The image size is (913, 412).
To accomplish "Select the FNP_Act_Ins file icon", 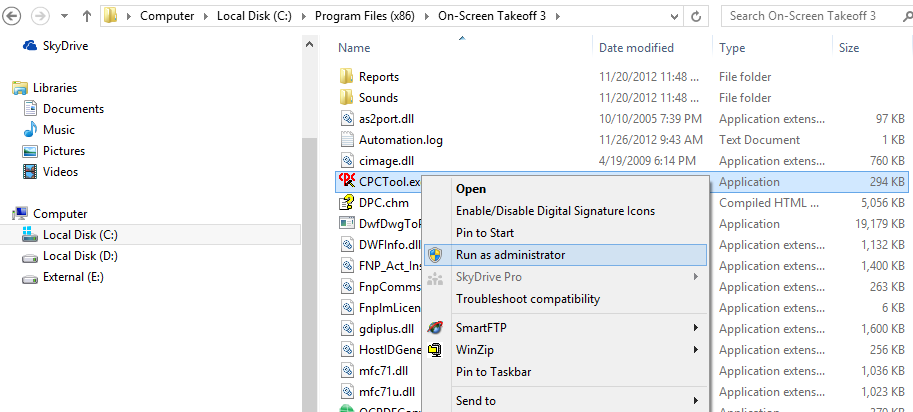I will point(347,265).
